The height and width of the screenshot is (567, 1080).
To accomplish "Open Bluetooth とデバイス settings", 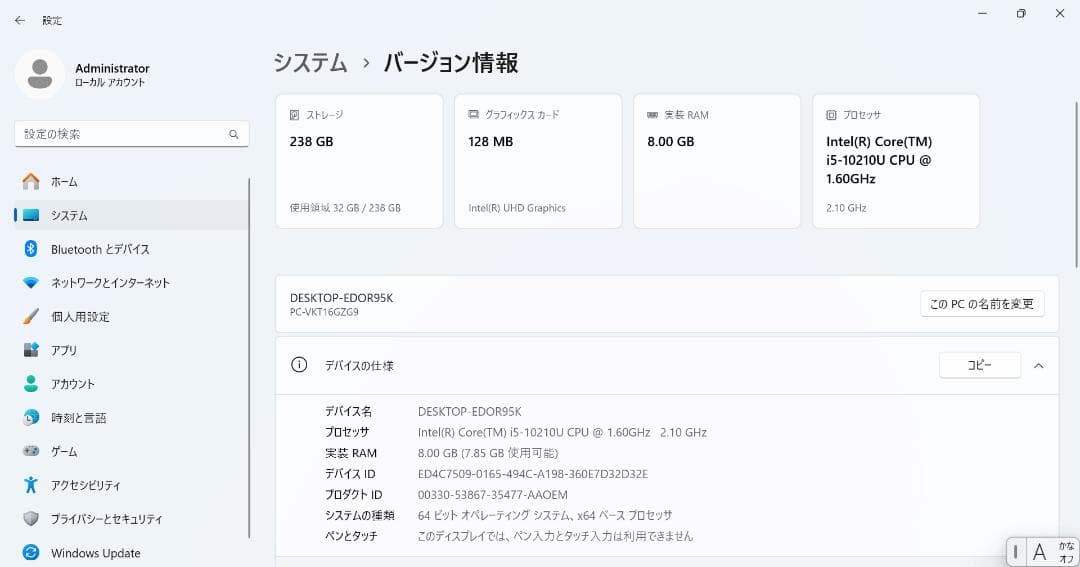I will pyautogui.click(x=132, y=249).
